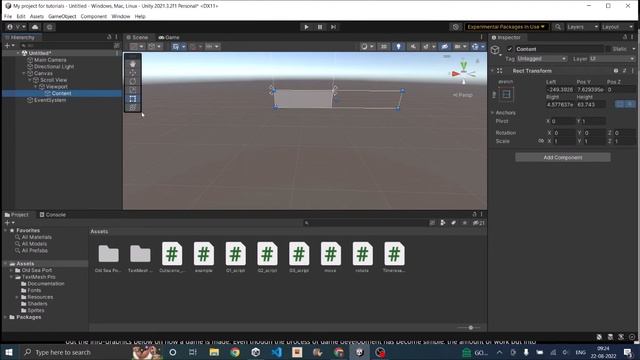Click the orientation gizmo red X axis
Image resolution: width=640 pixels, height=360 pixels.
[x=455, y=74]
